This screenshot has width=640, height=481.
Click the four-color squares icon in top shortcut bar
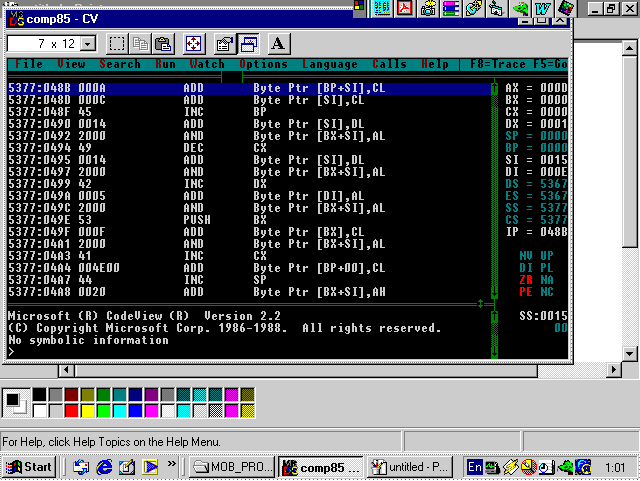pos(359,6)
